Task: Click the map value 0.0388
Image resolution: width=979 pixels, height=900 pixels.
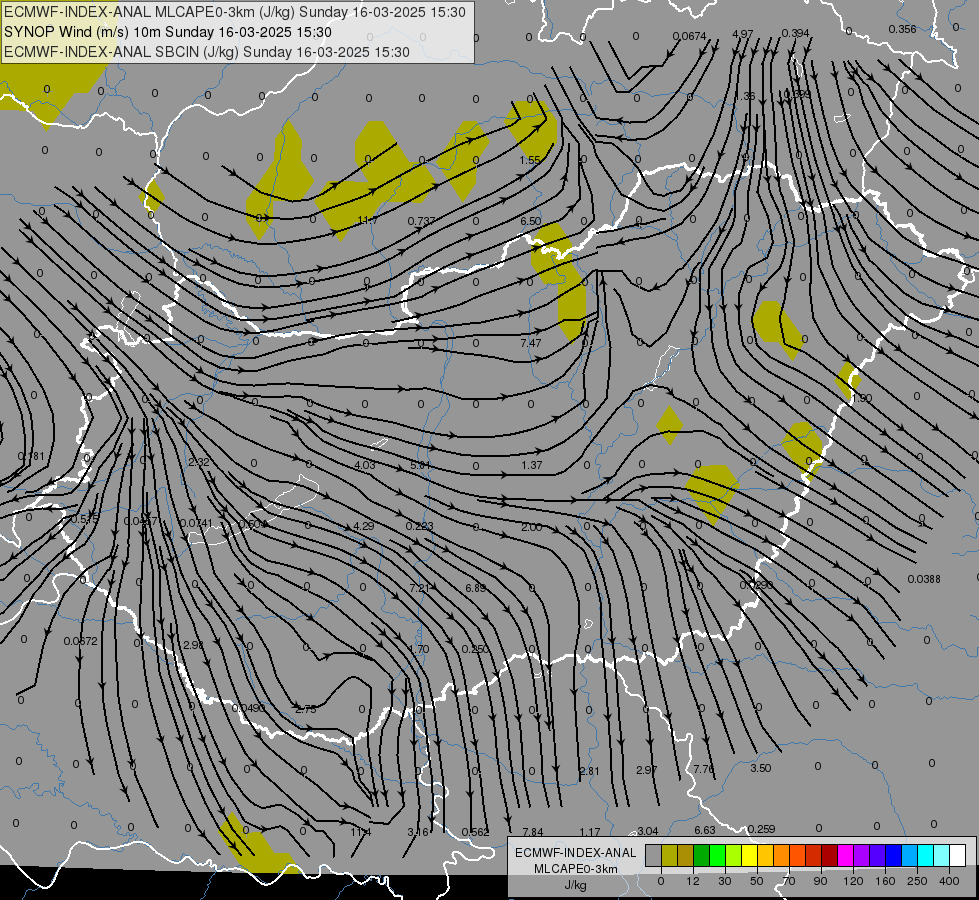Action: click(x=924, y=579)
